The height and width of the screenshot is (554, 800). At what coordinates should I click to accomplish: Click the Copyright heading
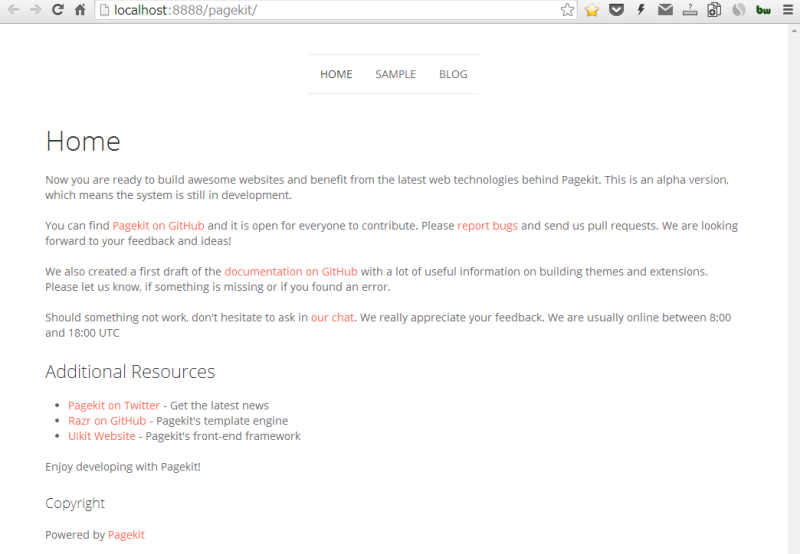(x=75, y=503)
